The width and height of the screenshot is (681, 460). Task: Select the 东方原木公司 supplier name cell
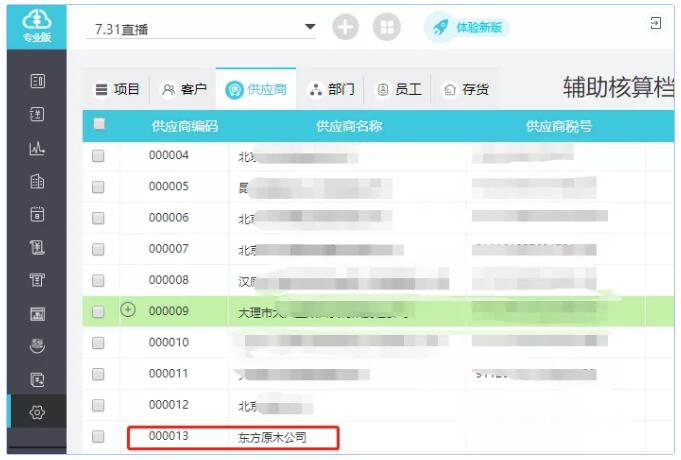point(273,437)
